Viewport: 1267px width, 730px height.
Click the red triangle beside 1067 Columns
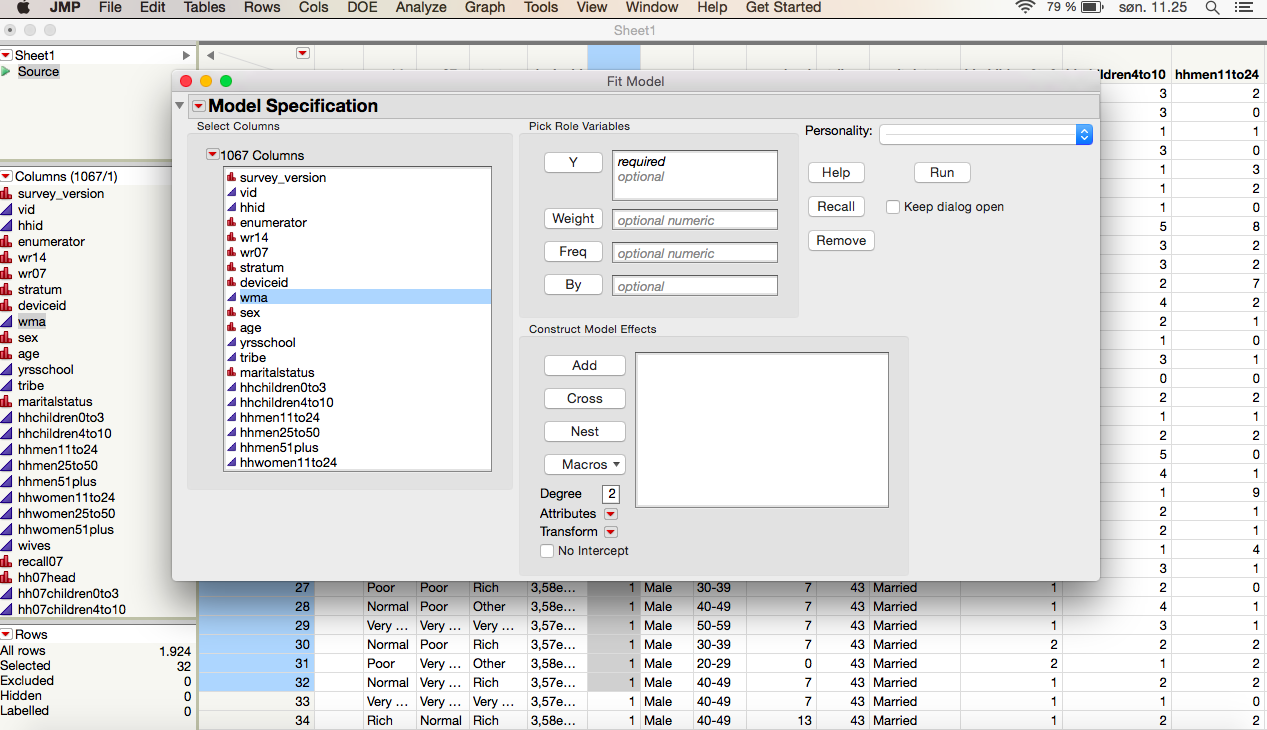213,154
